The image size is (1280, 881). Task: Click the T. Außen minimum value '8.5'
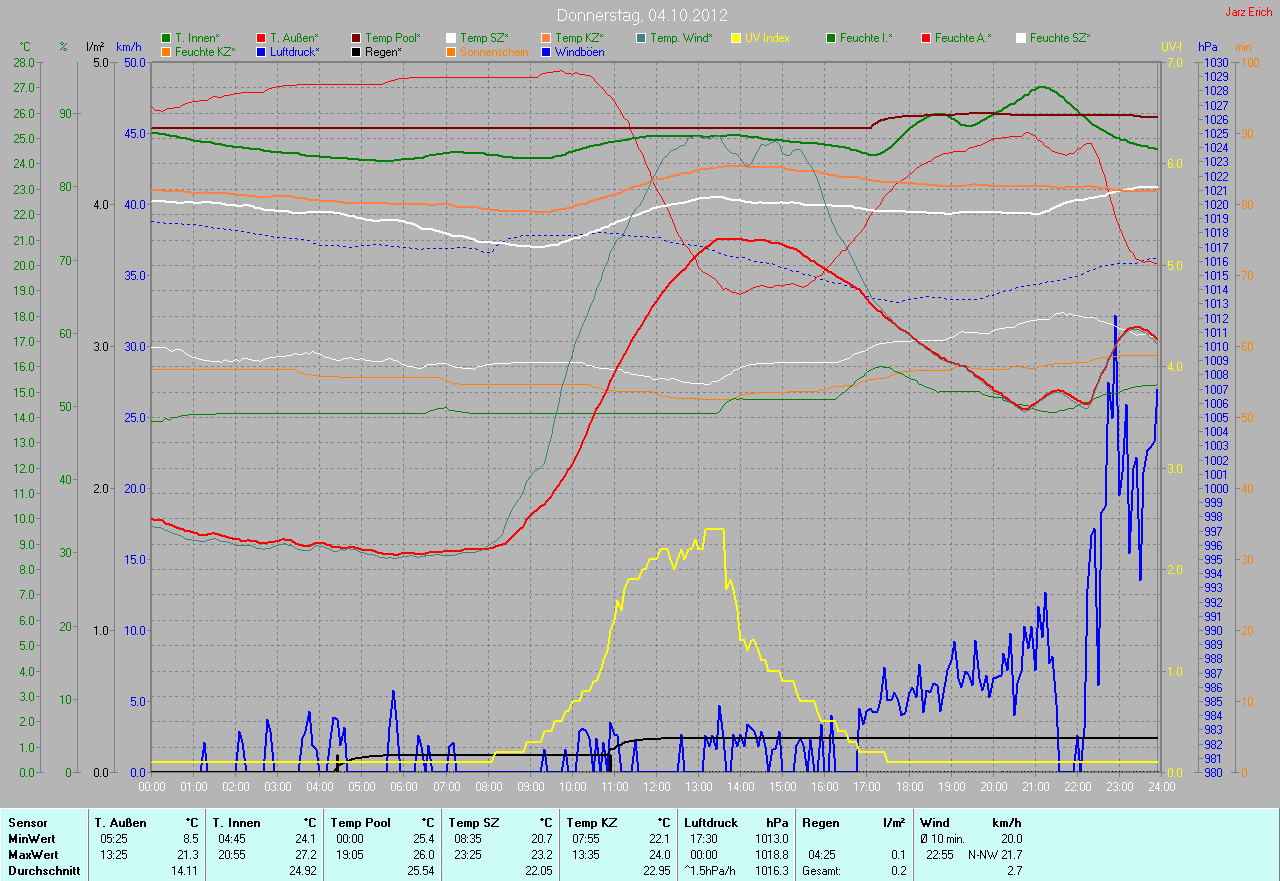click(191, 839)
